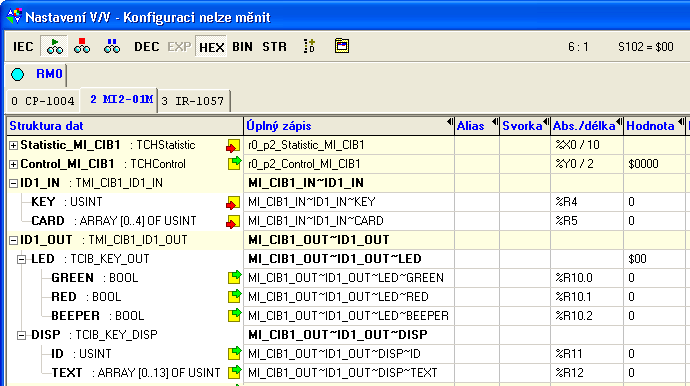
Task: Click the green run bicycle toolbar icon
Action: click(54, 46)
